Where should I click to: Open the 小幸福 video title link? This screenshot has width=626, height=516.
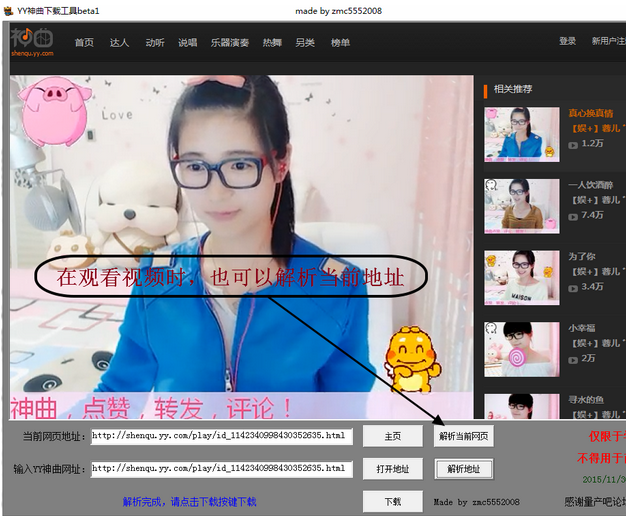(582, 328)
